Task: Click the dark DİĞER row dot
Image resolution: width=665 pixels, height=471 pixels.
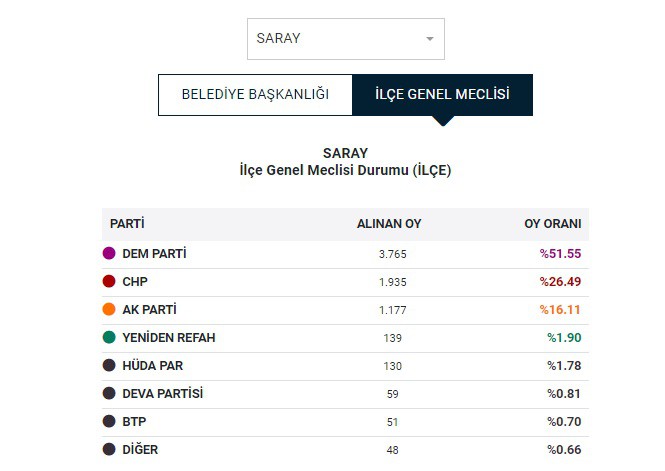Action: [x=109, y=449]
